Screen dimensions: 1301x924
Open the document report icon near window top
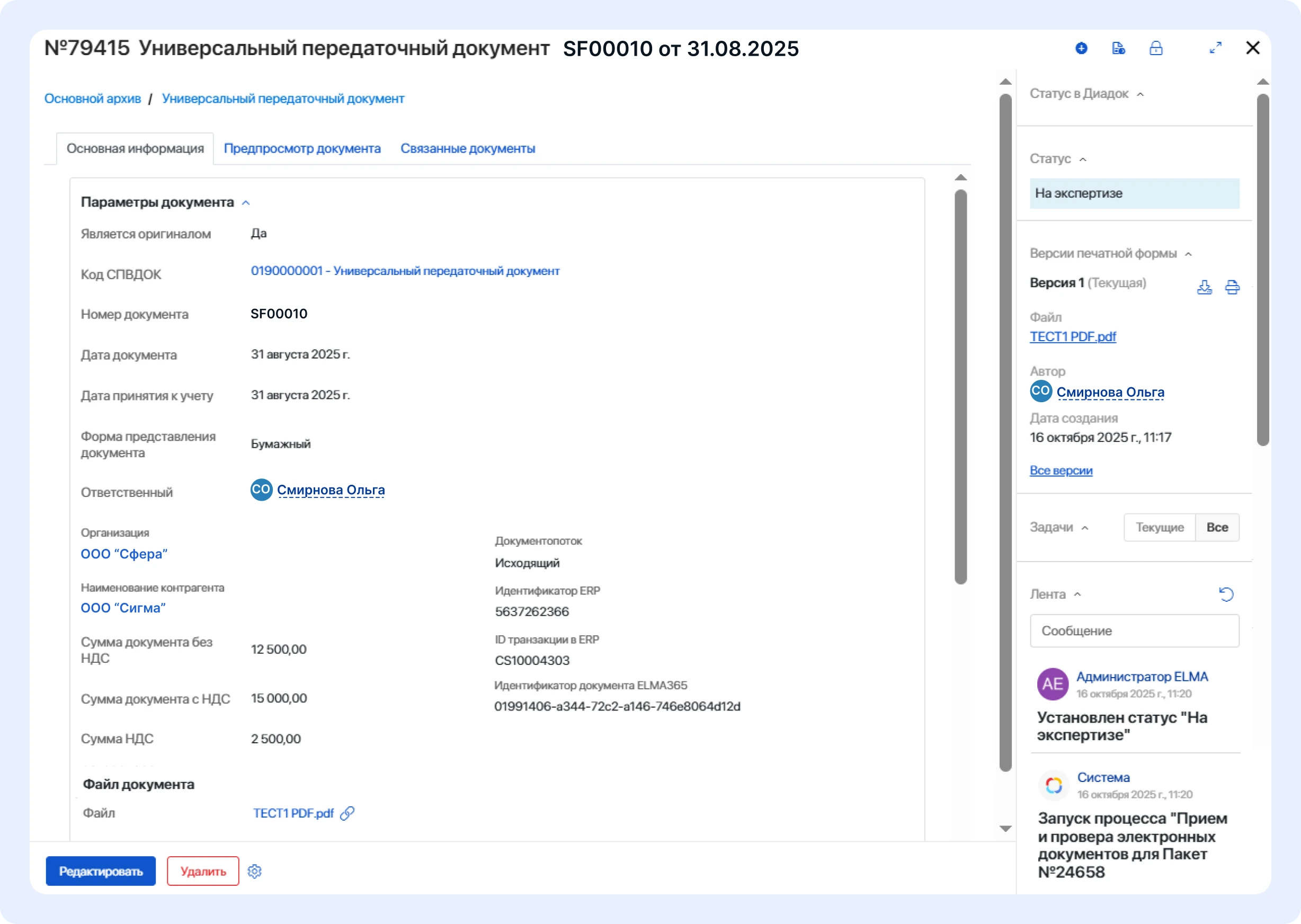pyautogui.click(x=1119, y=48)
